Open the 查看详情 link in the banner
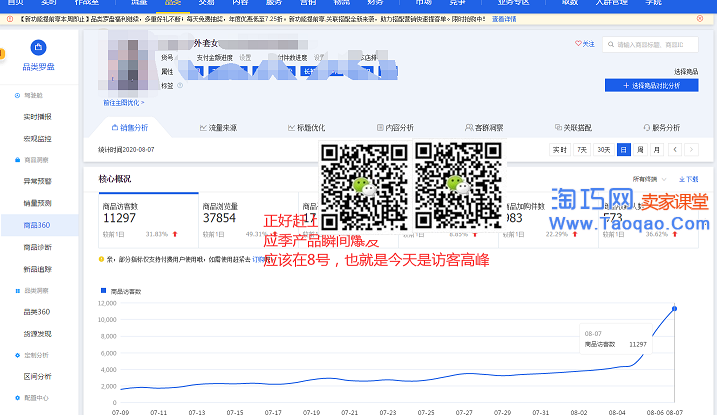This screenshot has width=717, height=415. (504, 19)
